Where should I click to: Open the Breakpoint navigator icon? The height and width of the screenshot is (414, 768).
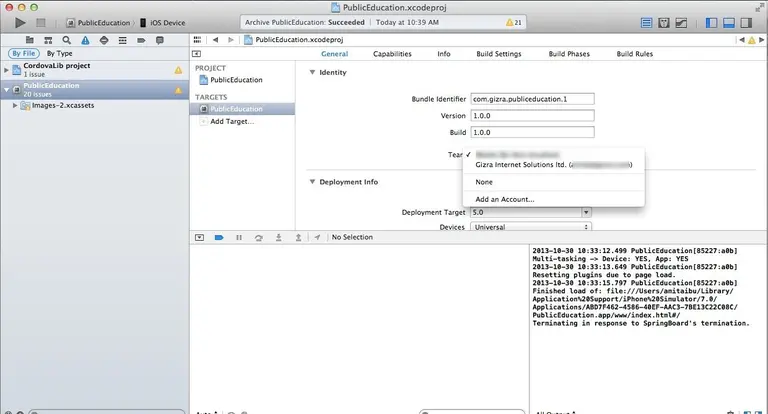click(x=141, y=40)
